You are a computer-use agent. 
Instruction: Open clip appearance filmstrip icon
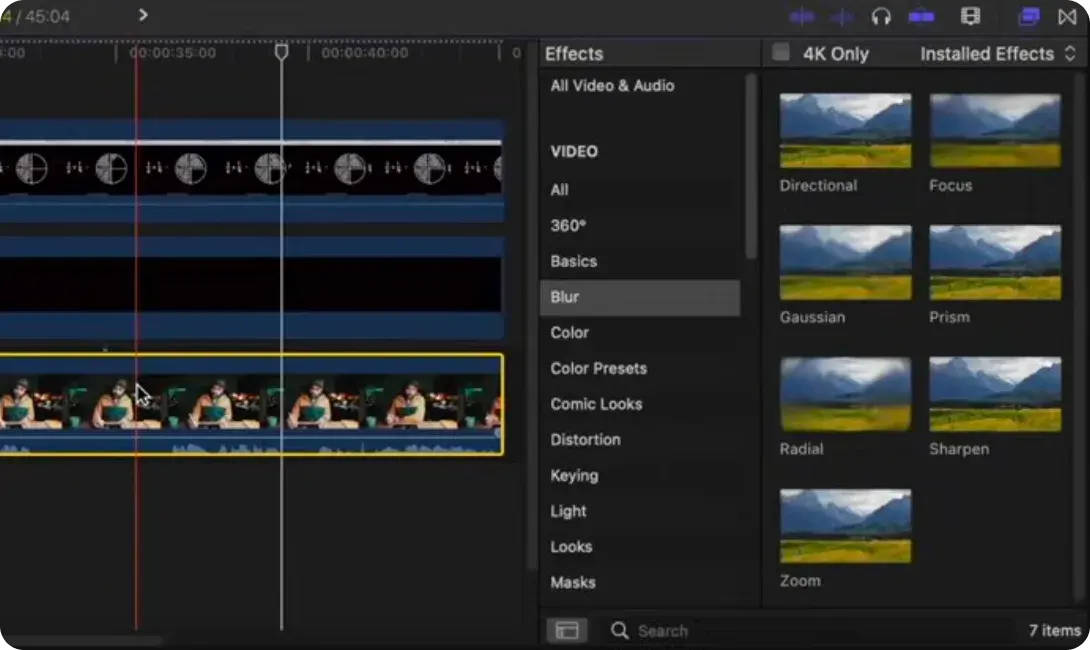click(970, 16)
